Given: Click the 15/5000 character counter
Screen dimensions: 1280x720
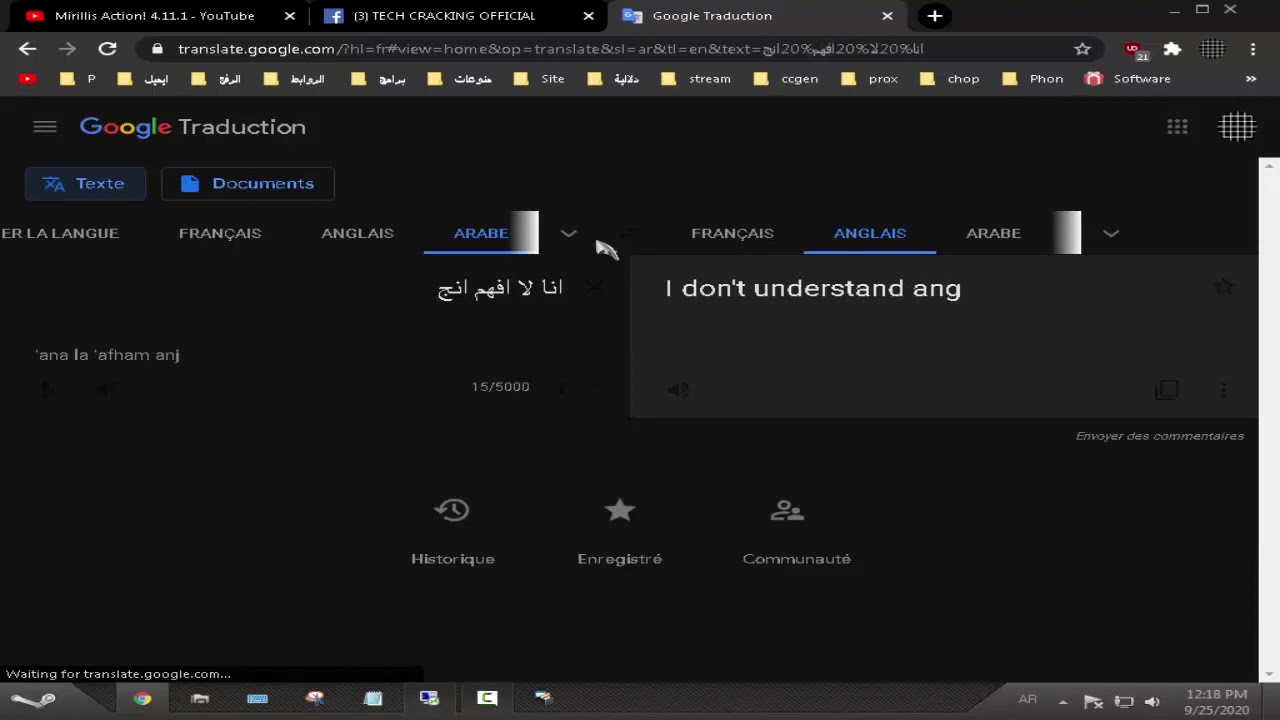Looking at the screenshot, I should (500, 387).
